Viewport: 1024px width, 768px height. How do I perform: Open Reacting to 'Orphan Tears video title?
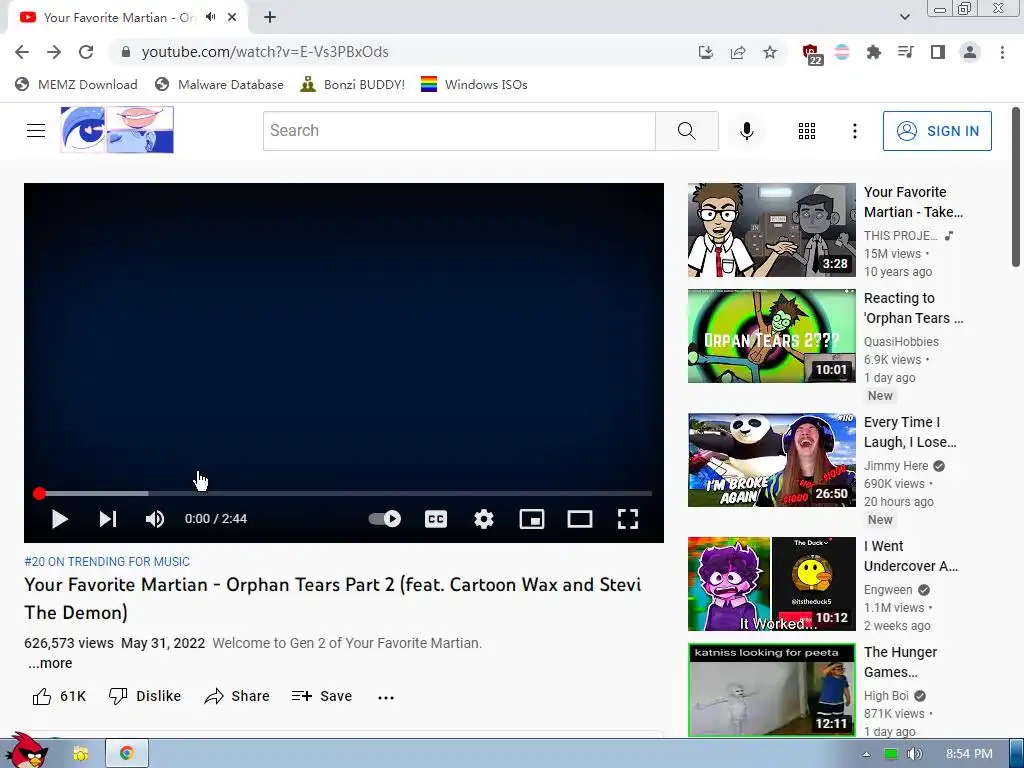pyautogui.click(x=913, y=308)
